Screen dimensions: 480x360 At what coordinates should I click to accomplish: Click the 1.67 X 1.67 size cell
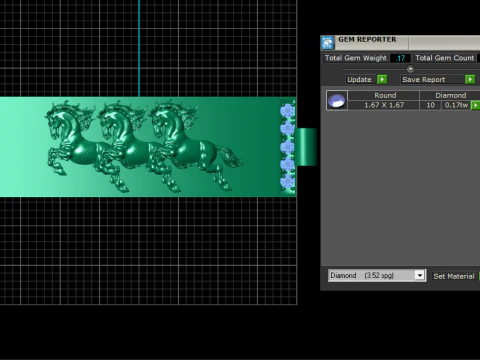[x=384, y=105]
